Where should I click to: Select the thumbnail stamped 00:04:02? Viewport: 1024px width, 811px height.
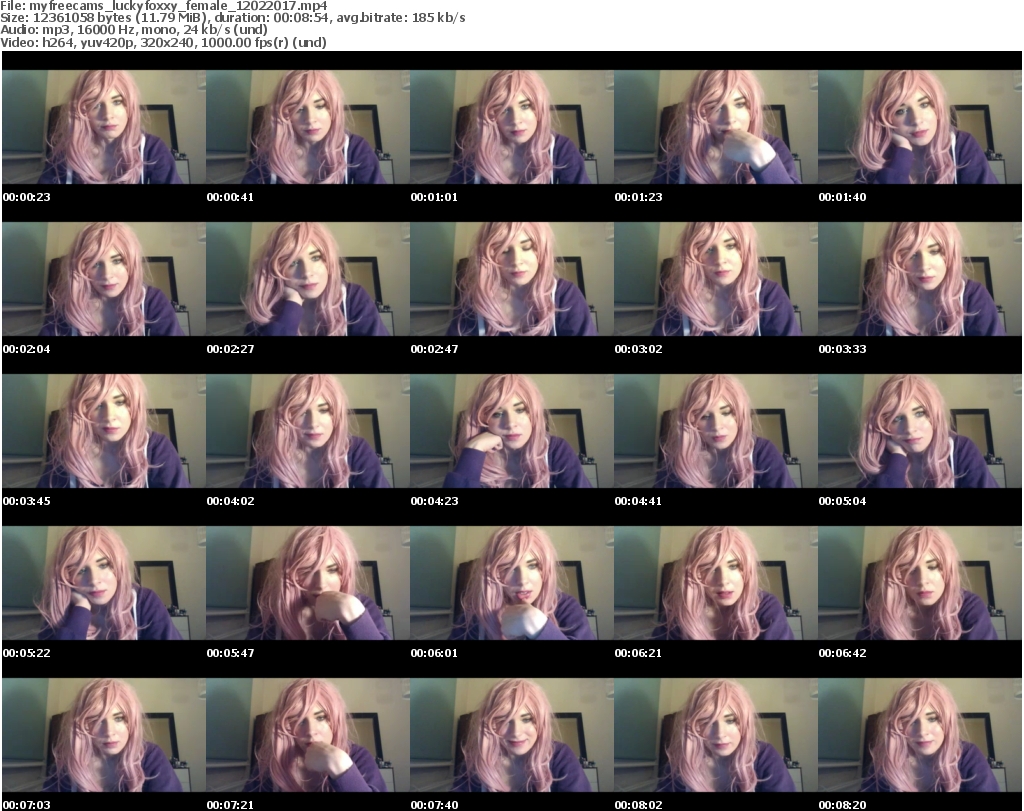tap(308, 432)
